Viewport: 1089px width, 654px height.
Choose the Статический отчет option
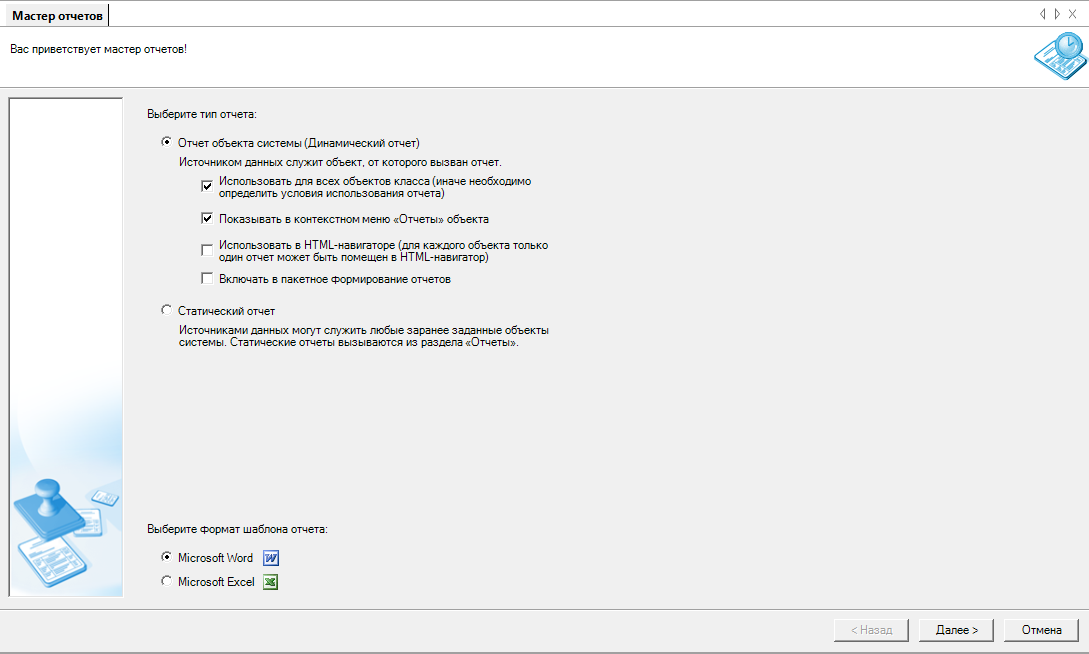(x=166, y=311)
